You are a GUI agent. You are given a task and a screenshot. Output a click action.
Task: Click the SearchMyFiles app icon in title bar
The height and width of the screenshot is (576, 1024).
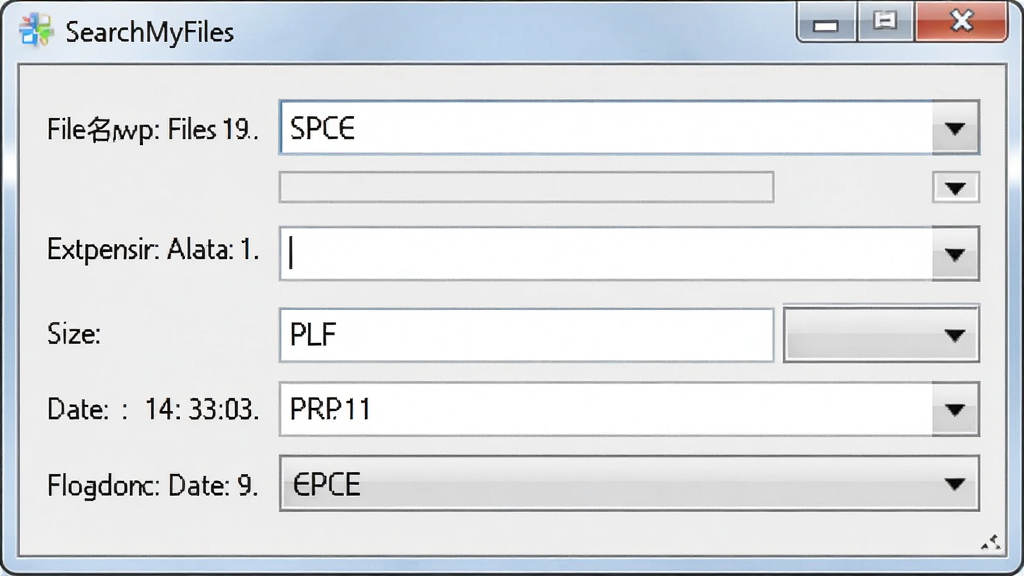tap(36, 30)
